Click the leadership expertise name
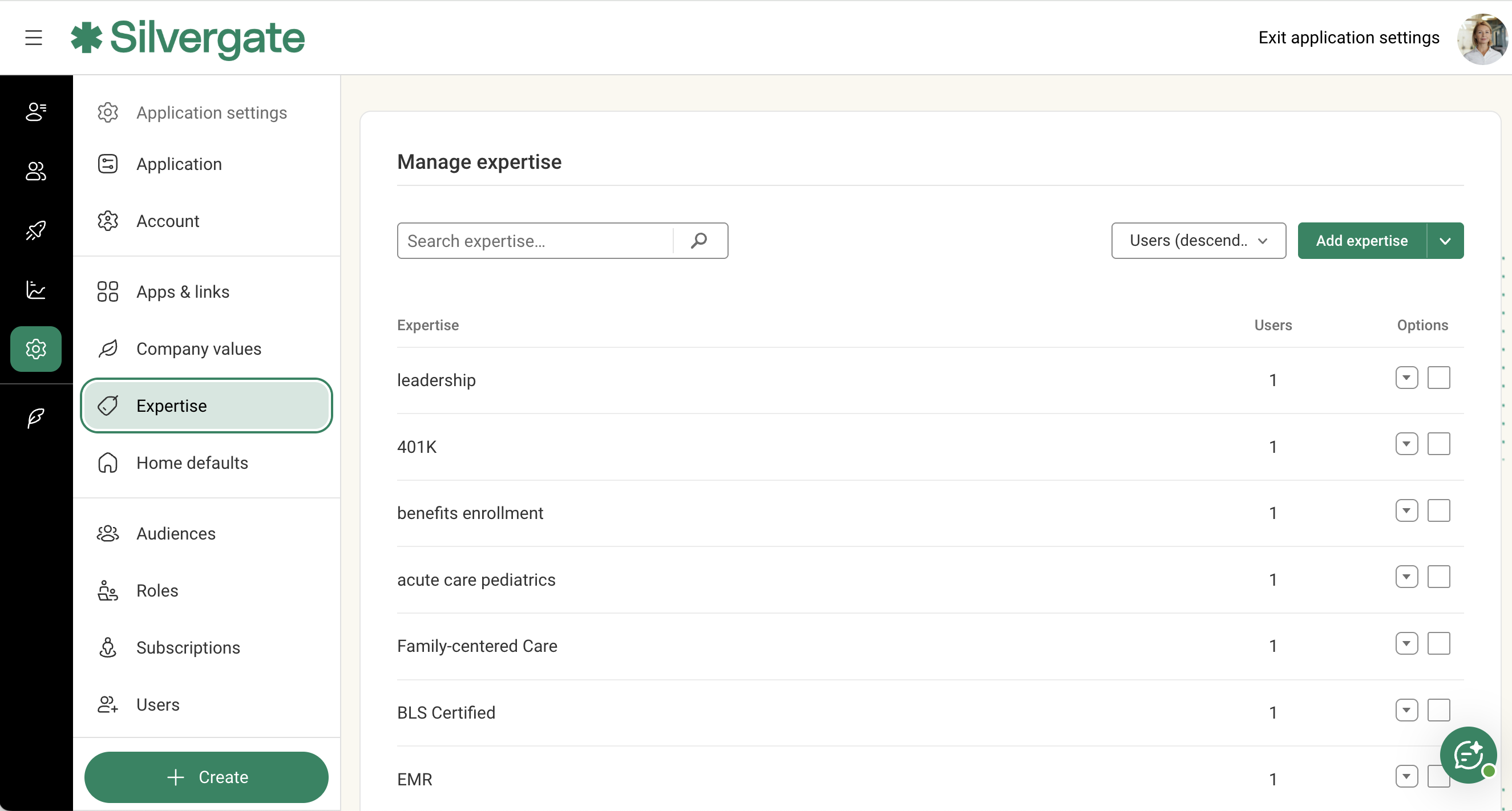1512x811 pixels. 436,380
